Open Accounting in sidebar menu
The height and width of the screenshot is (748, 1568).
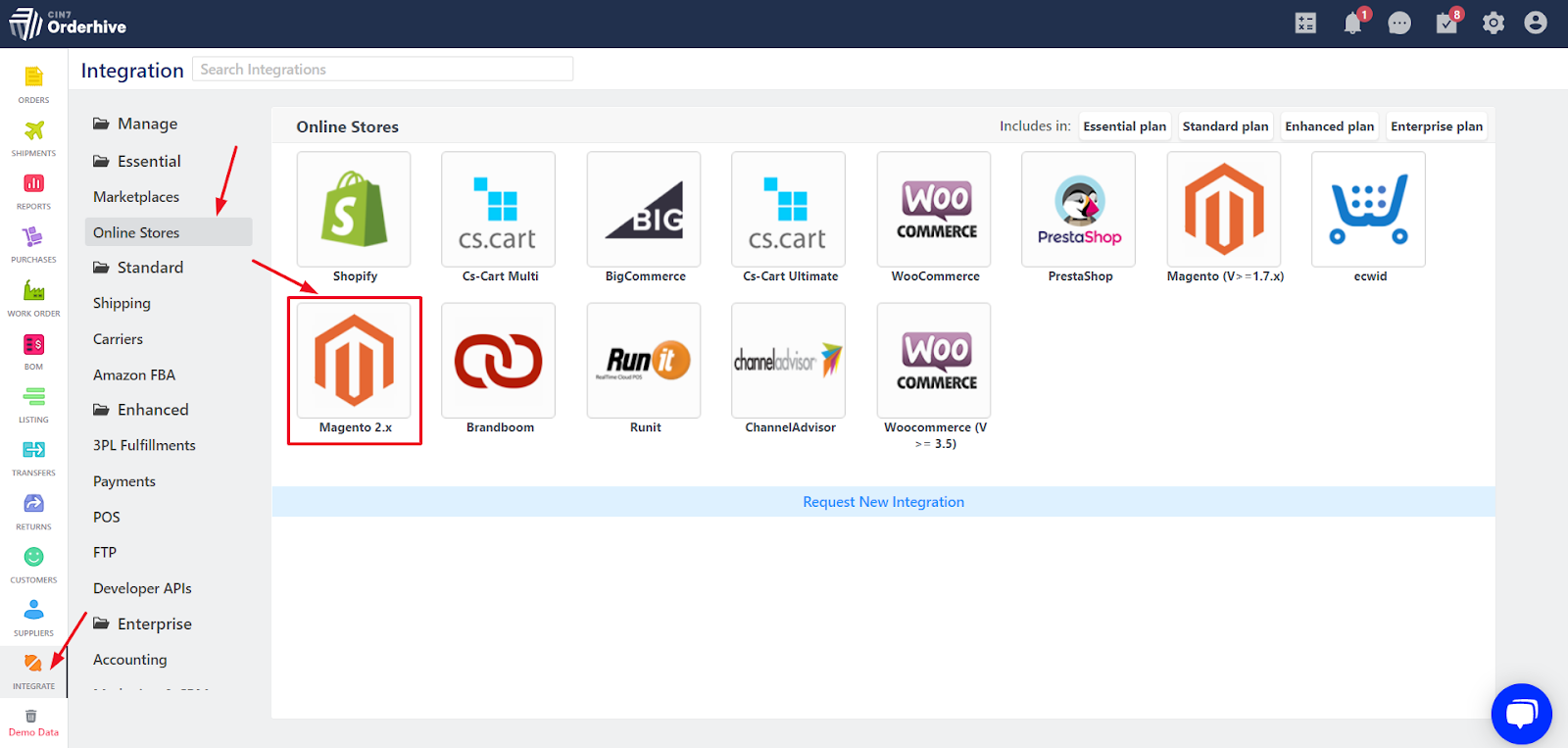[129, 660]
